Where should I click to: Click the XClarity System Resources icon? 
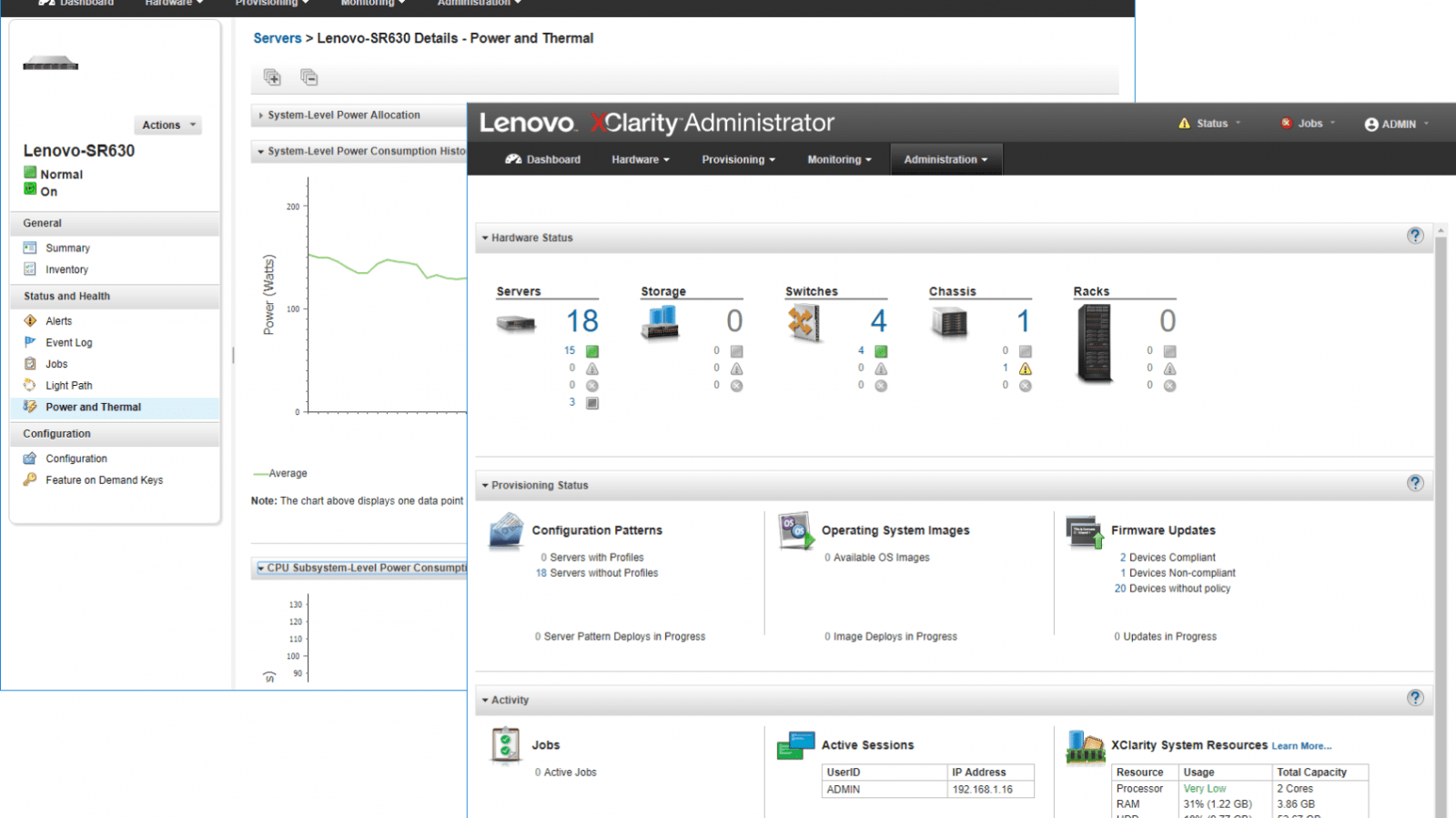(1086, 747)
